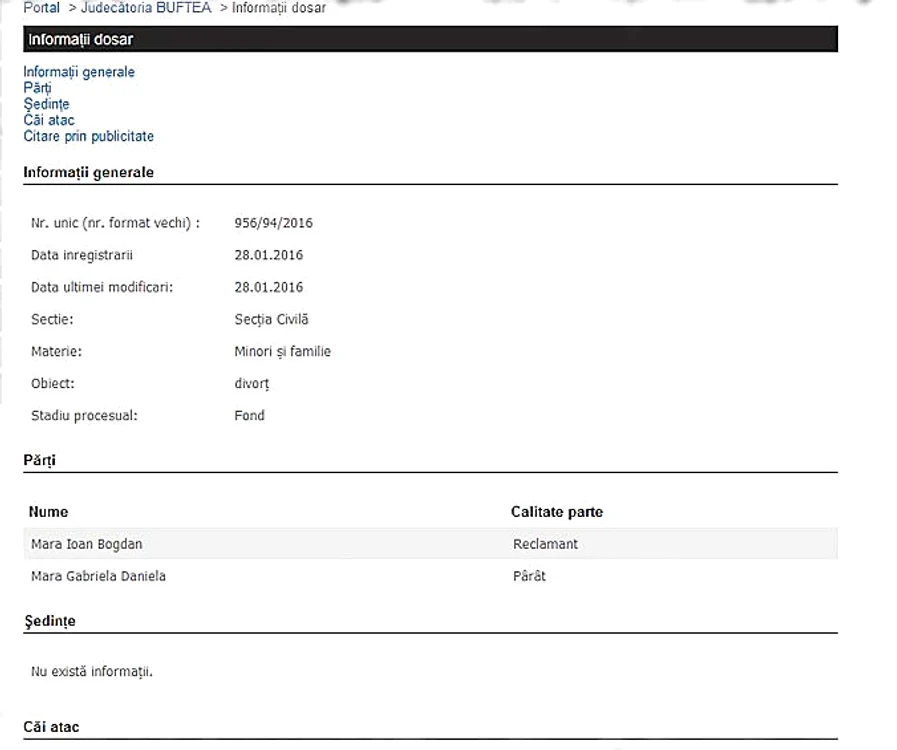Click the divorț object value
This screenshot has width=897, height=750.
pyautogui.click(x=252, y=383)
